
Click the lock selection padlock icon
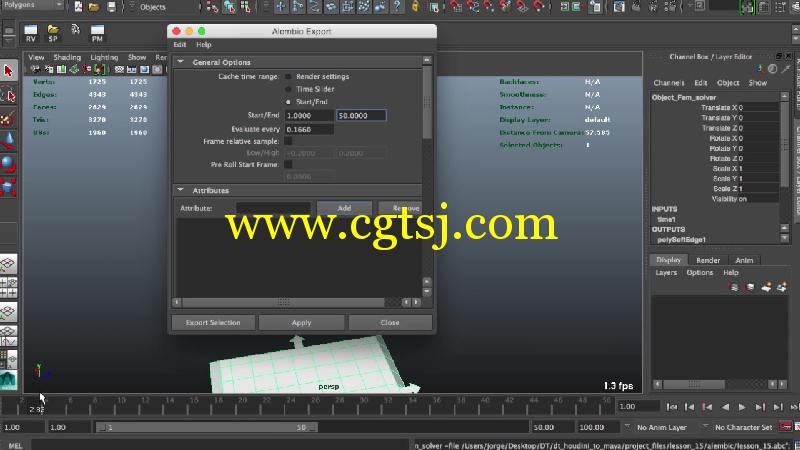pos(415,7)
